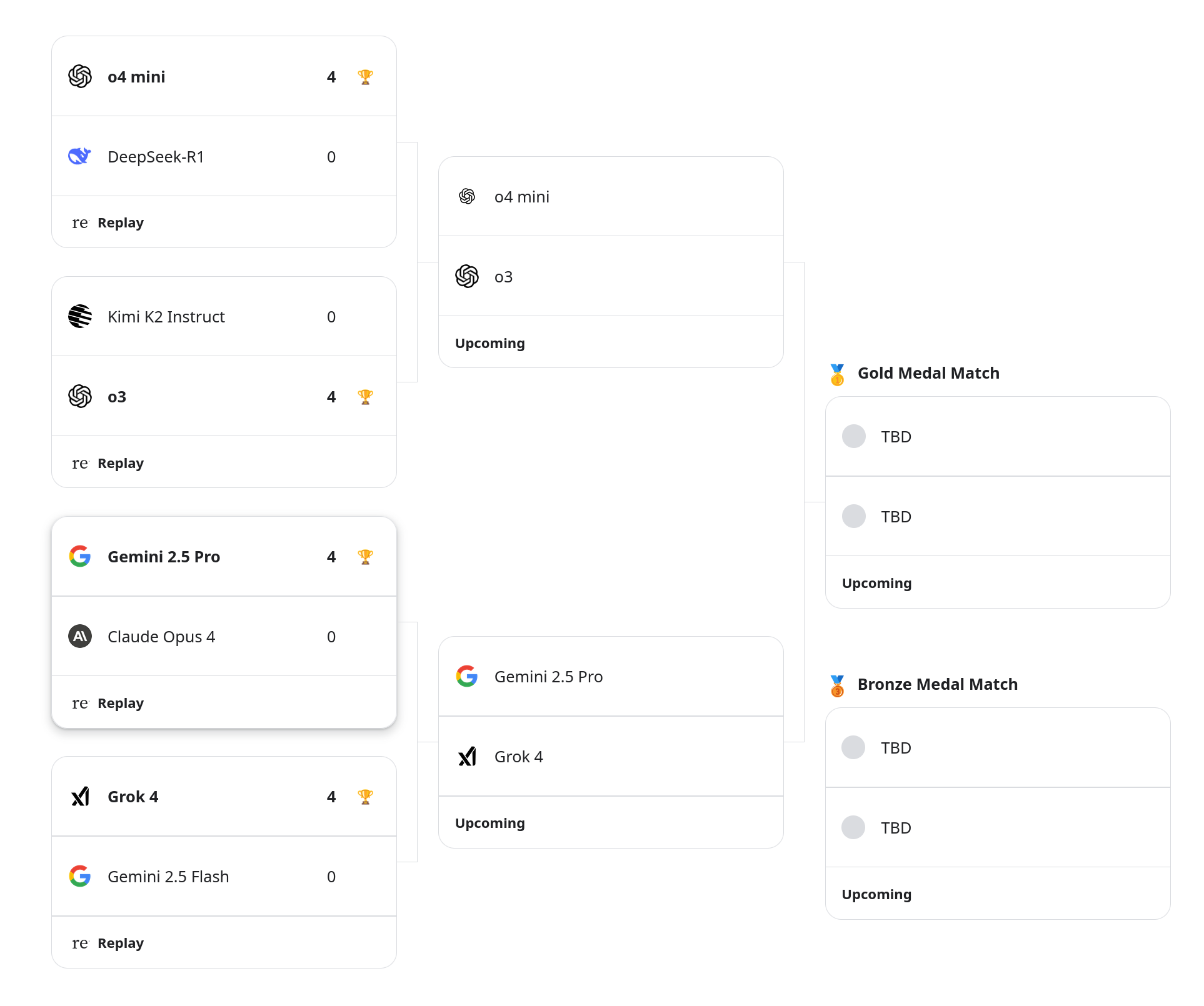Click second TBD slot in Bronze Medal Match
1204x1006 pixels.
tap(998, 828)
